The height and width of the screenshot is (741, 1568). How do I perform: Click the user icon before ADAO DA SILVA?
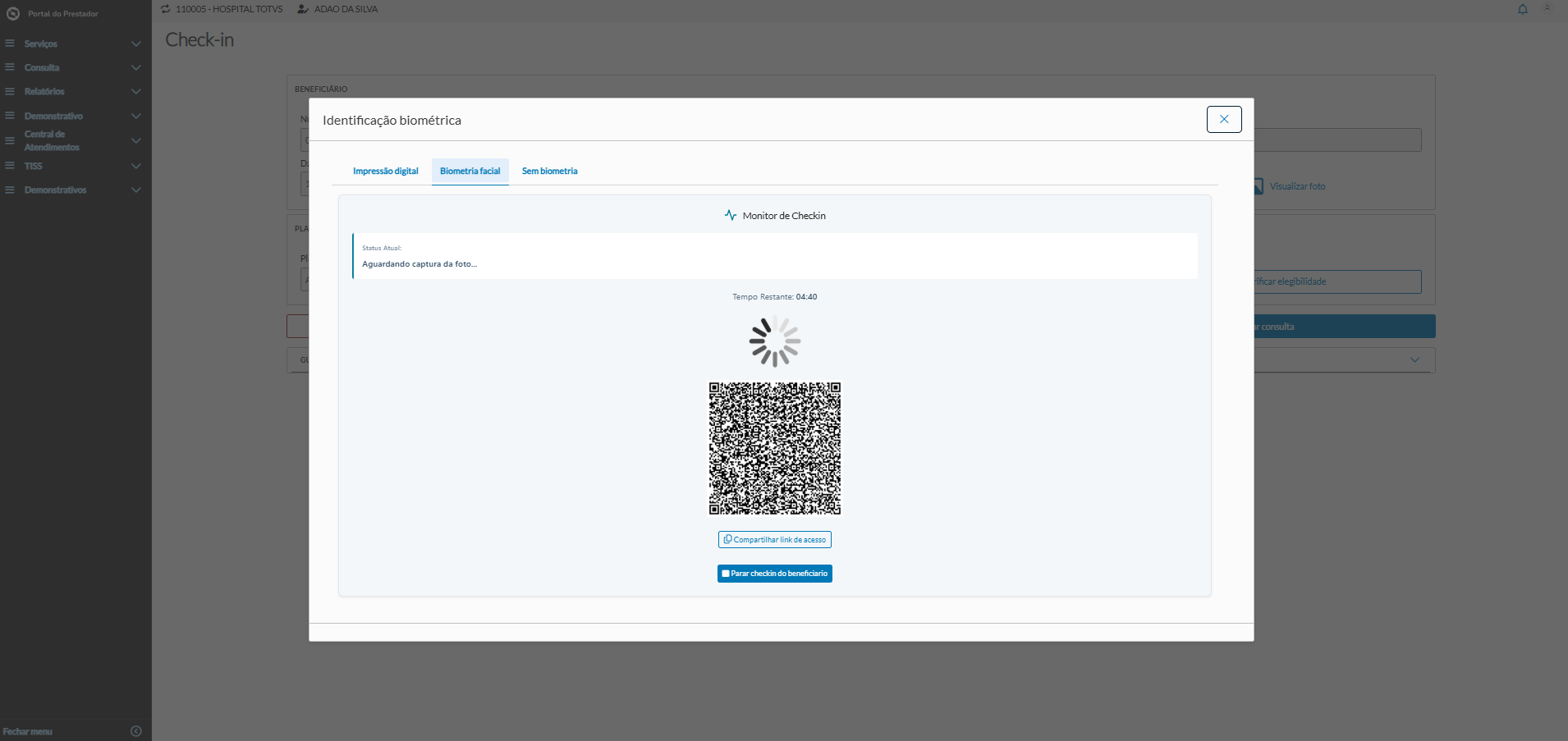coord(303,9)
